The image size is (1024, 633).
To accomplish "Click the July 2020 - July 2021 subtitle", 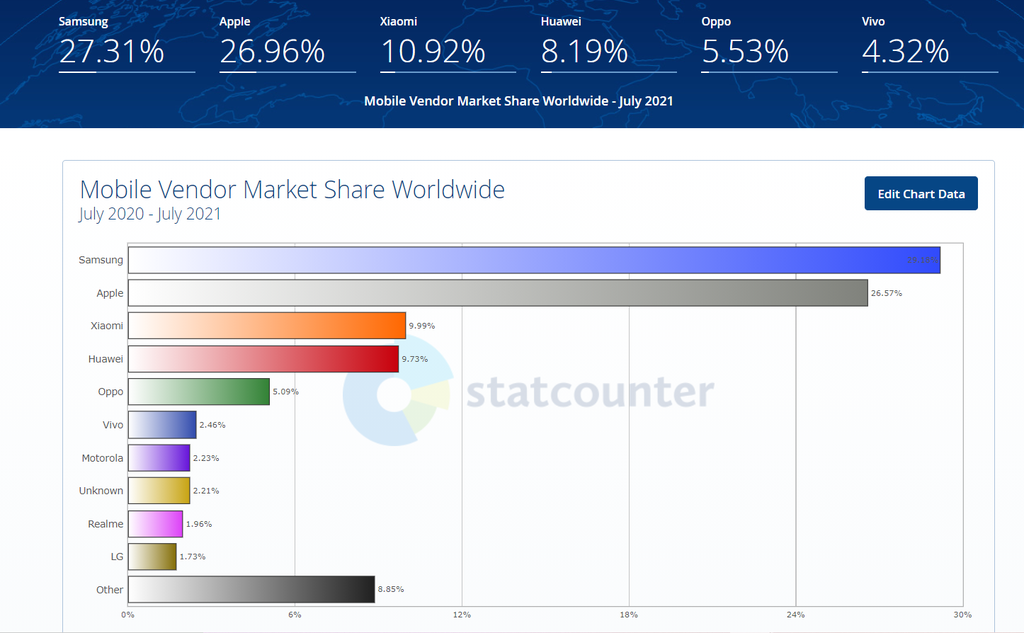I will pos(150,214).
